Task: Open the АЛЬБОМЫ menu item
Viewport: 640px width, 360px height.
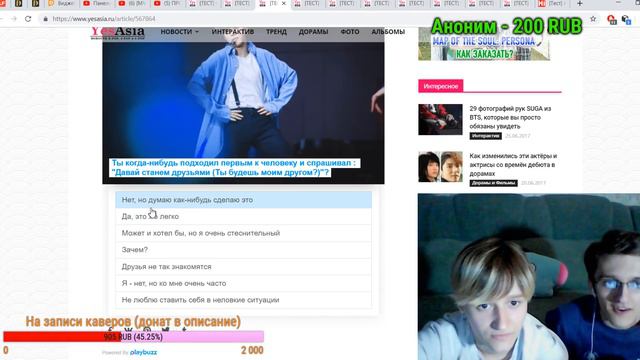Action: pyautogui.click(x=388, y=31)
